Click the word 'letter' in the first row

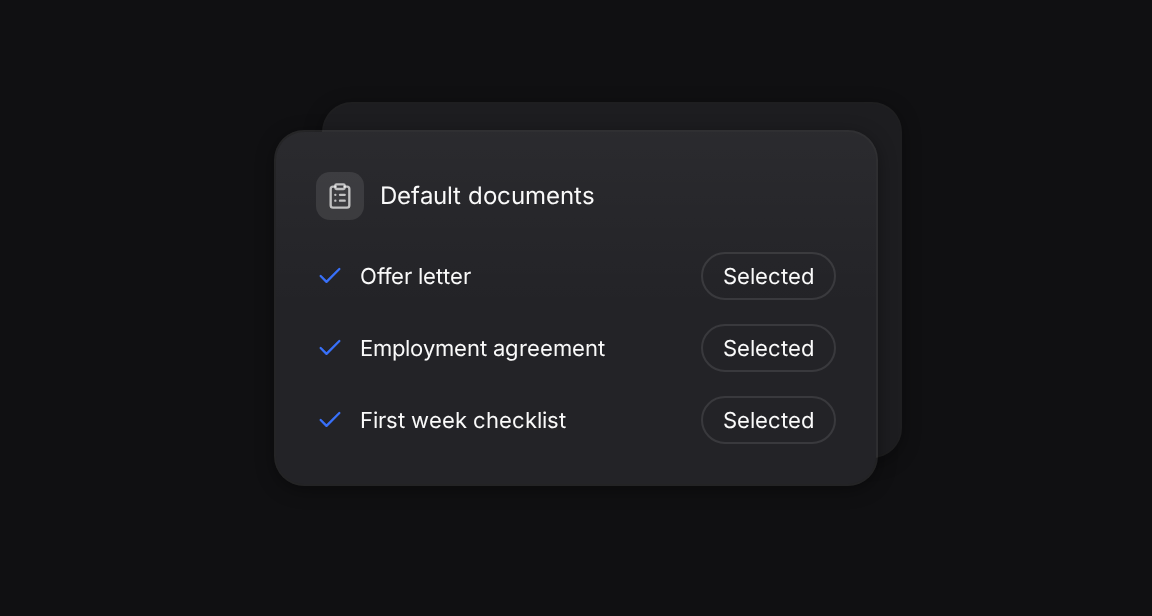[444, 276]
